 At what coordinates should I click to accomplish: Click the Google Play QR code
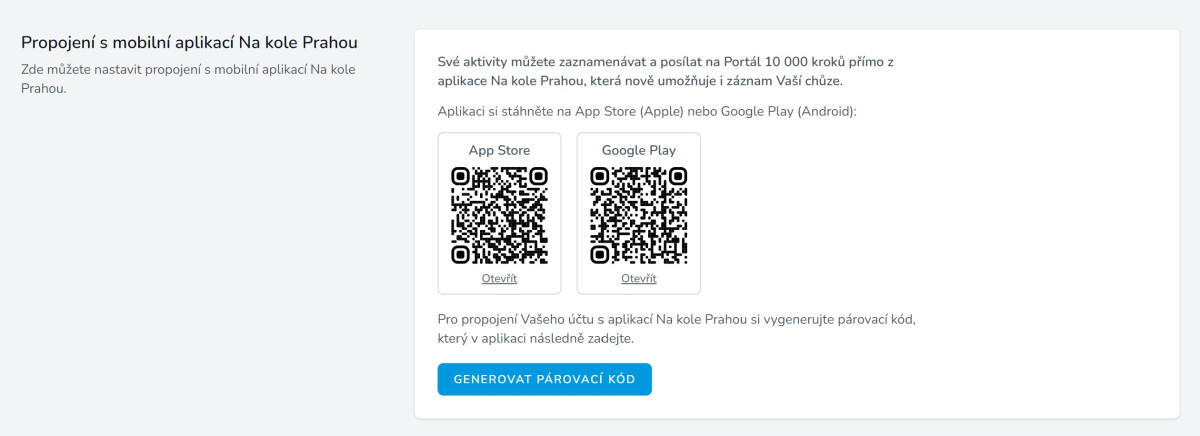tap(638, 216)
